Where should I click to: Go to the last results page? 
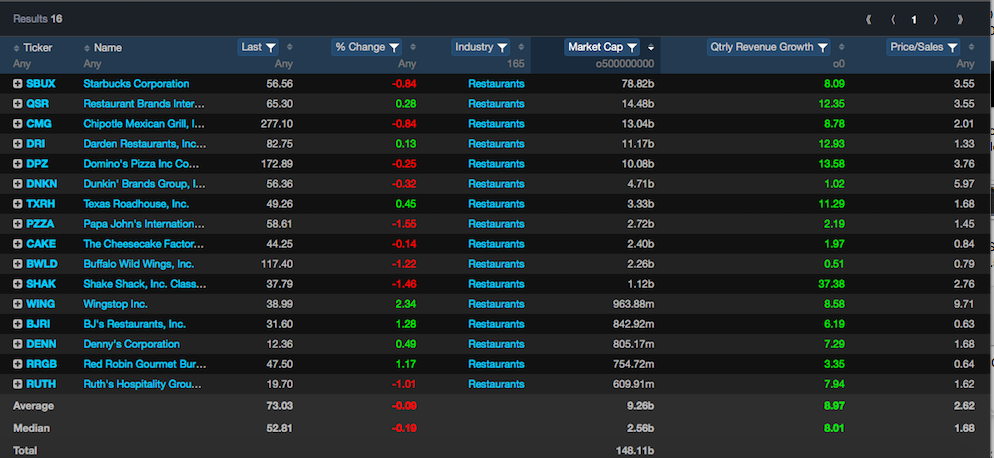(960, 20)
